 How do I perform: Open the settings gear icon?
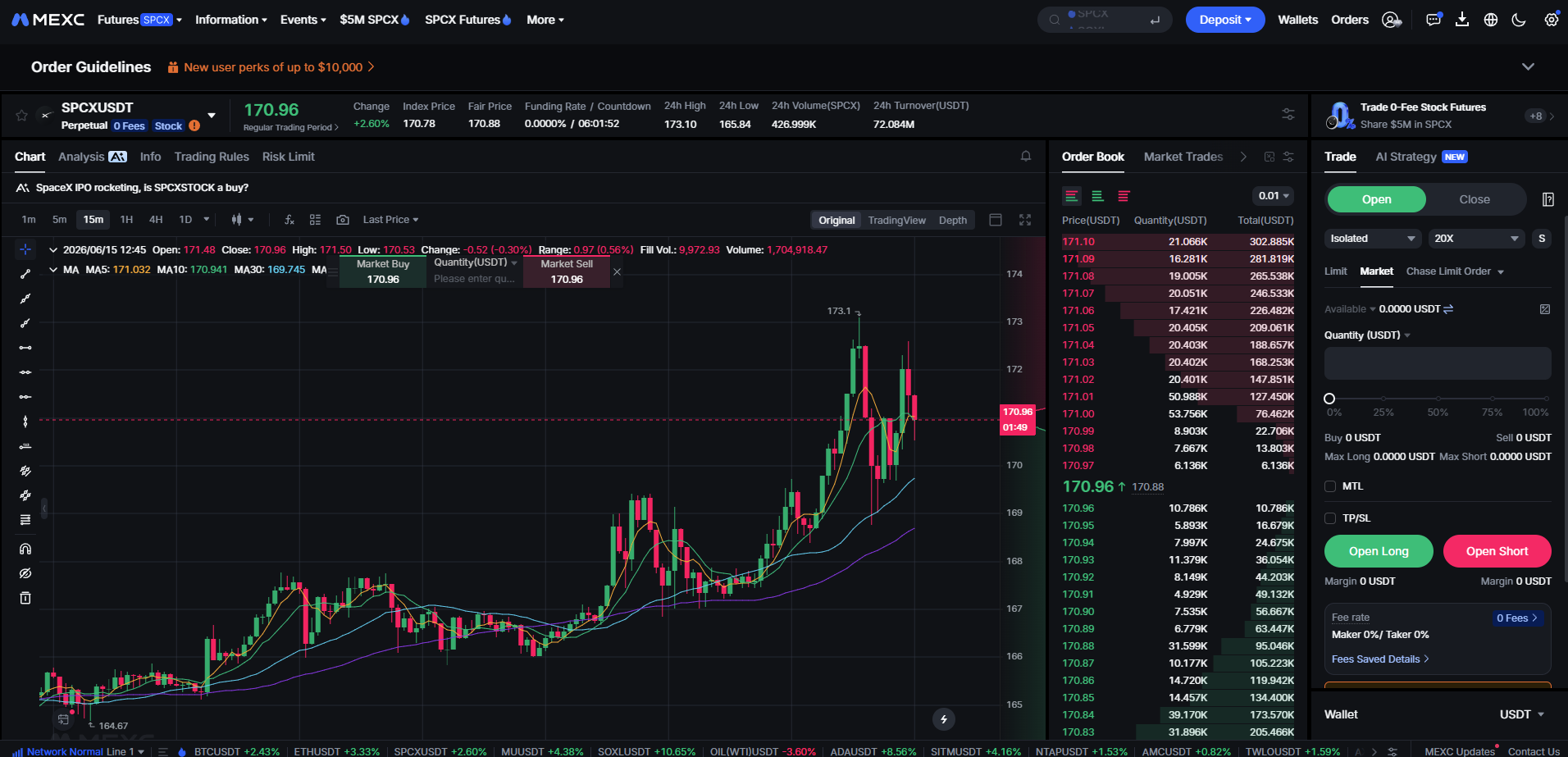1552,20
